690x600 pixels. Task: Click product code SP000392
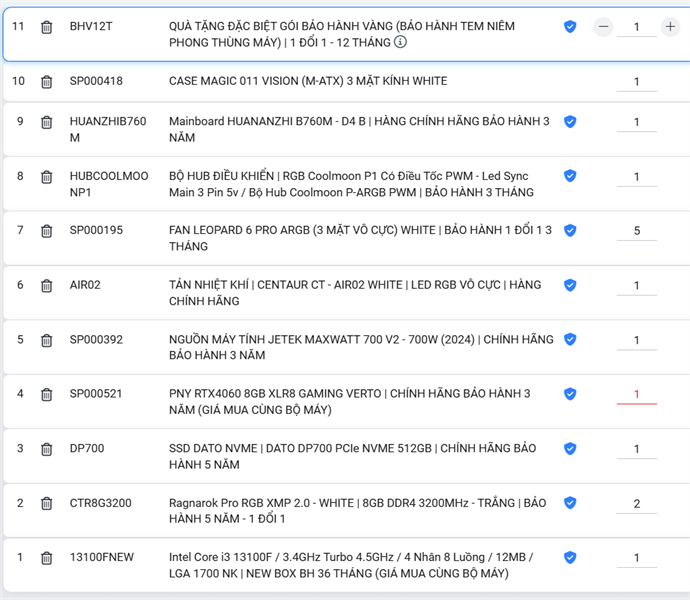96,340
